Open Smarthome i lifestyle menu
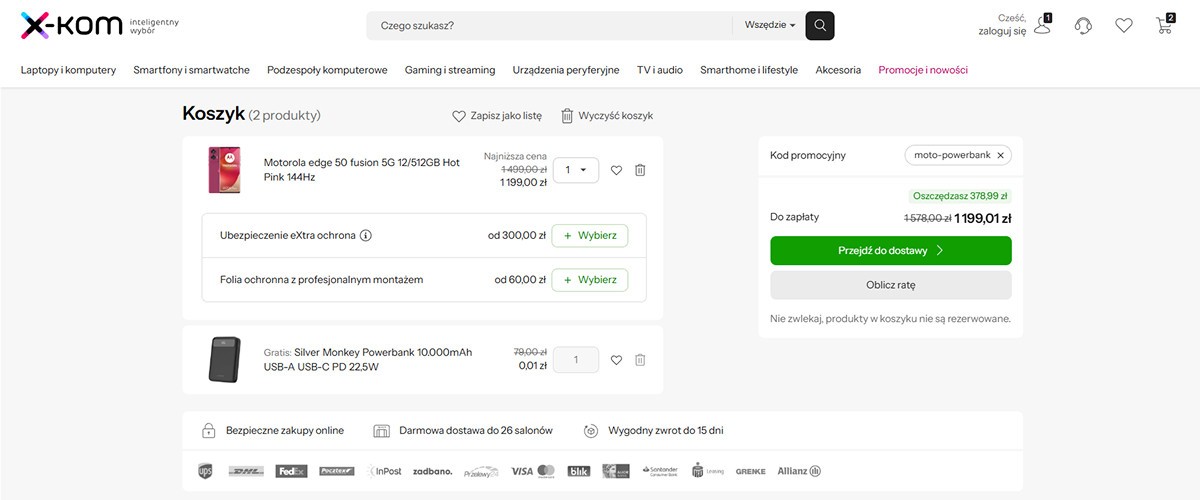The height and width of the screenshot is (500, 1200). 749,70
